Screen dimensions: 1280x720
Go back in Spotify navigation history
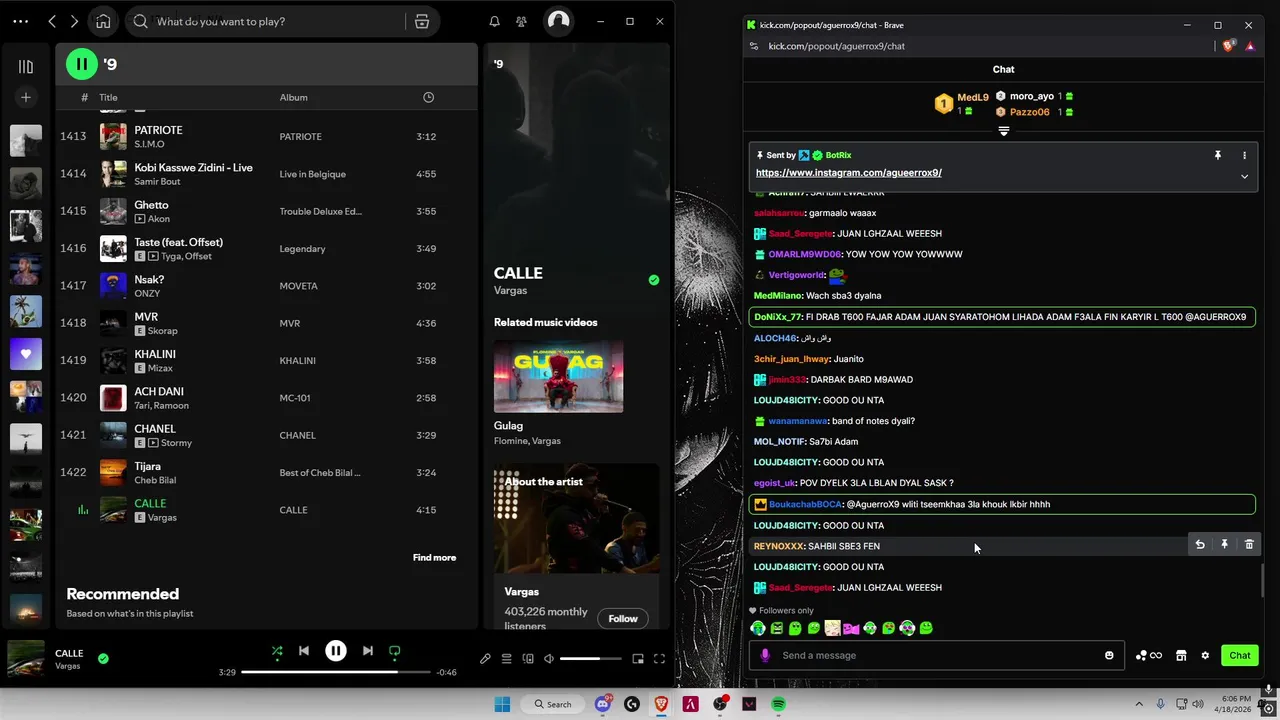[x=52, y=21]
